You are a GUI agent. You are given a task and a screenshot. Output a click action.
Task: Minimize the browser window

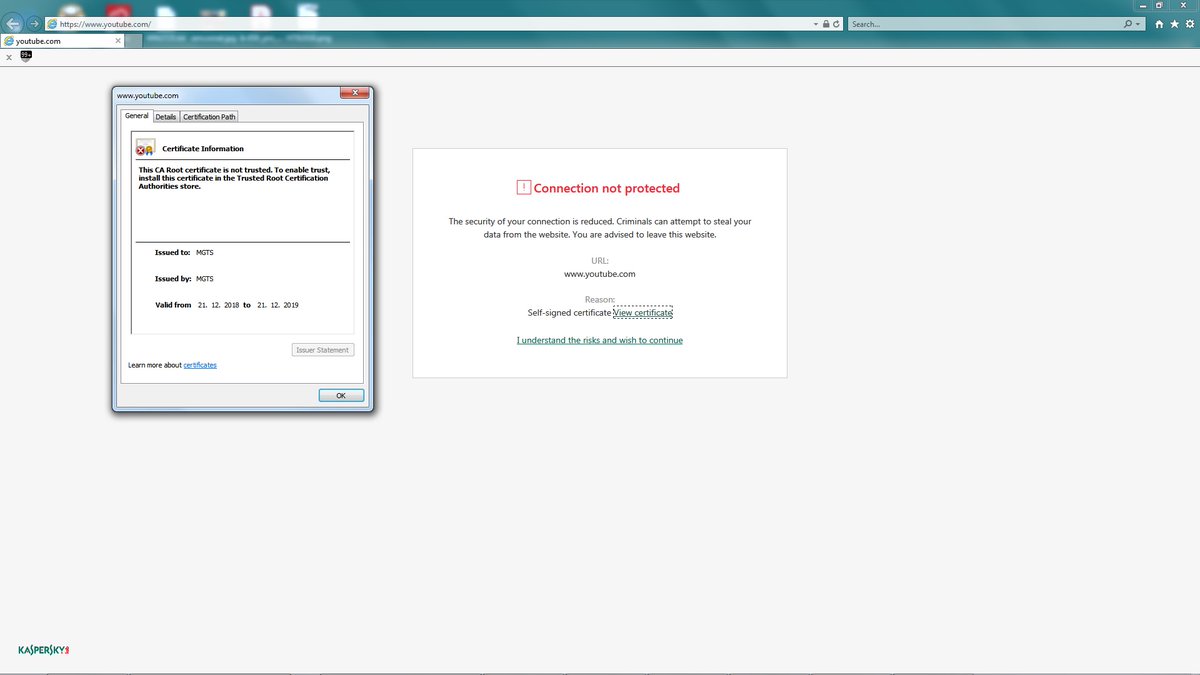(1141, 5)
